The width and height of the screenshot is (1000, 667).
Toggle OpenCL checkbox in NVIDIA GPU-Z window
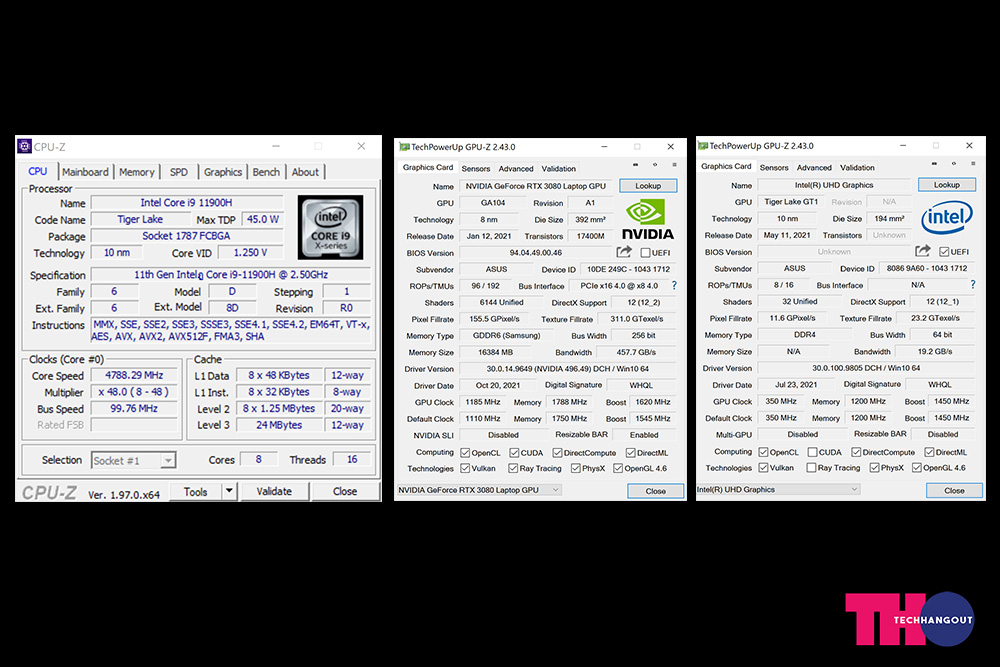(x=465, y=453)
